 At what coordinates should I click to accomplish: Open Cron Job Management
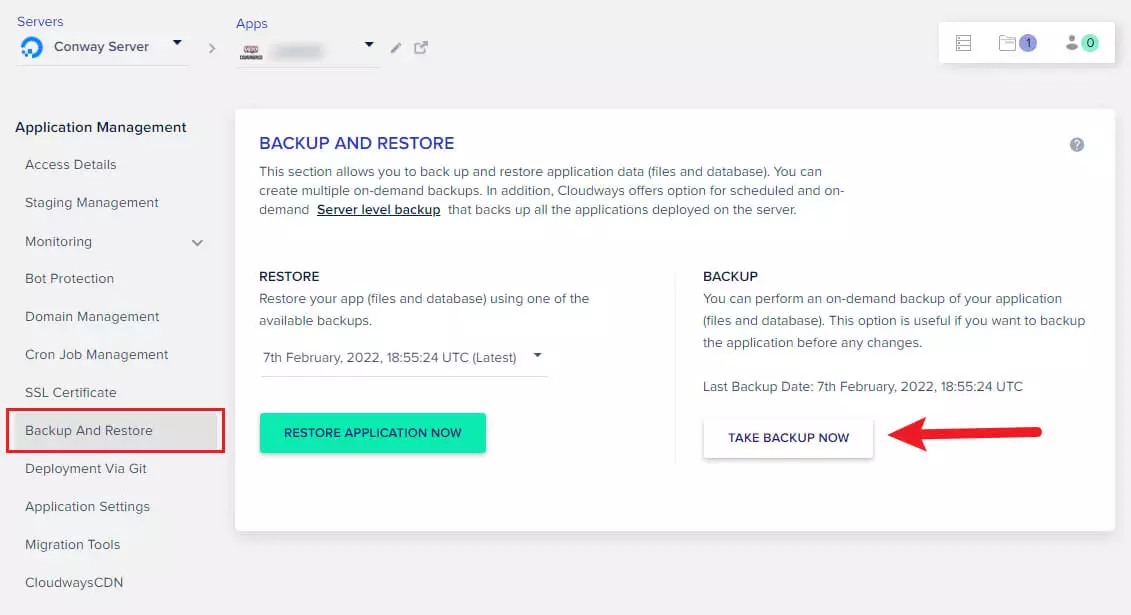click(x=97, y=355)
